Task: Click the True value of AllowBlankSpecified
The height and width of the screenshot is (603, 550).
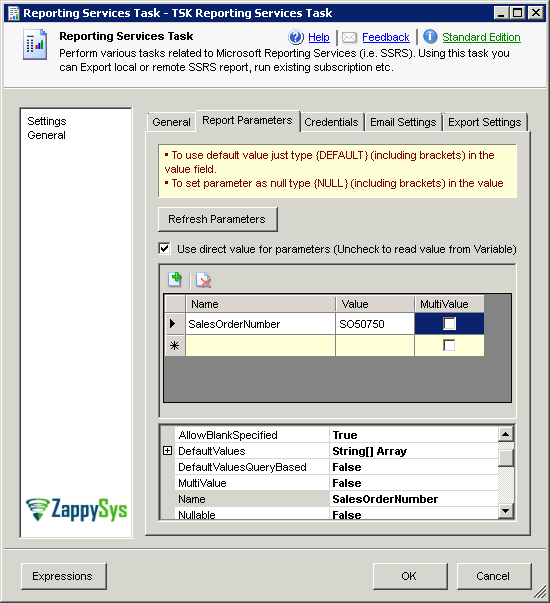Action: coord(345,435)
